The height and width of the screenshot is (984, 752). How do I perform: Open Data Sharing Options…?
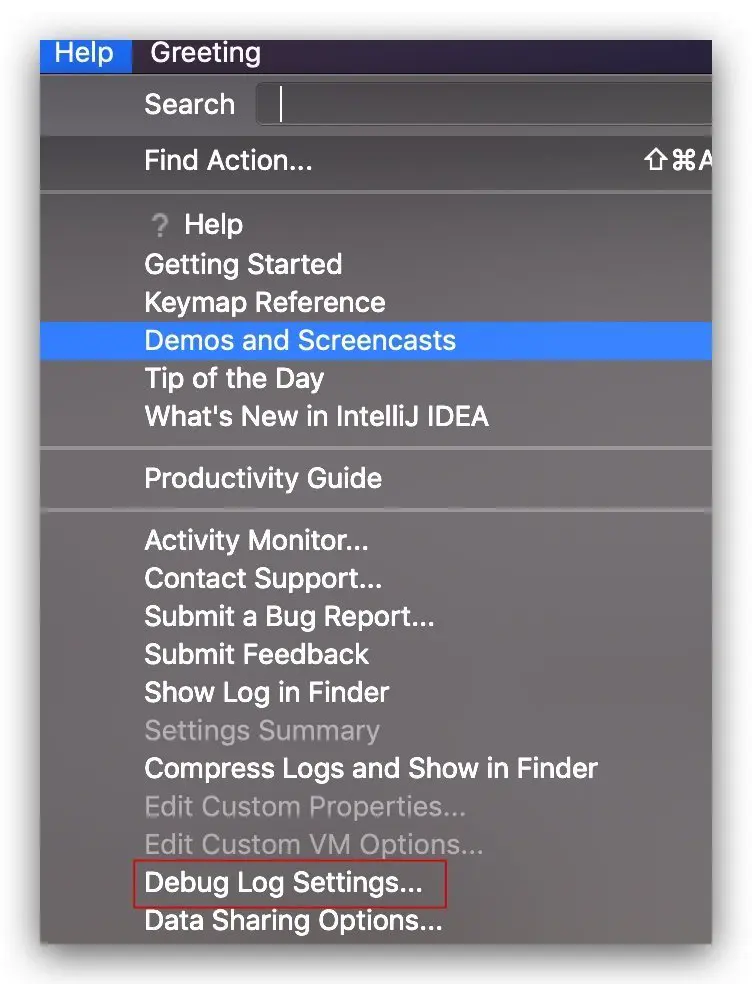[293, 921]
